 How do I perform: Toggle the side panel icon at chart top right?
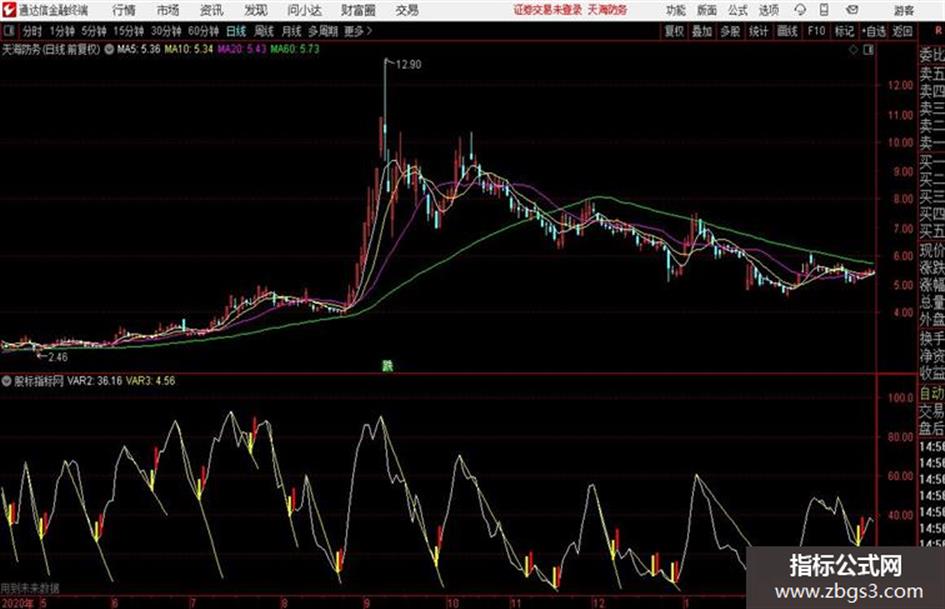(x=868, y=50)
